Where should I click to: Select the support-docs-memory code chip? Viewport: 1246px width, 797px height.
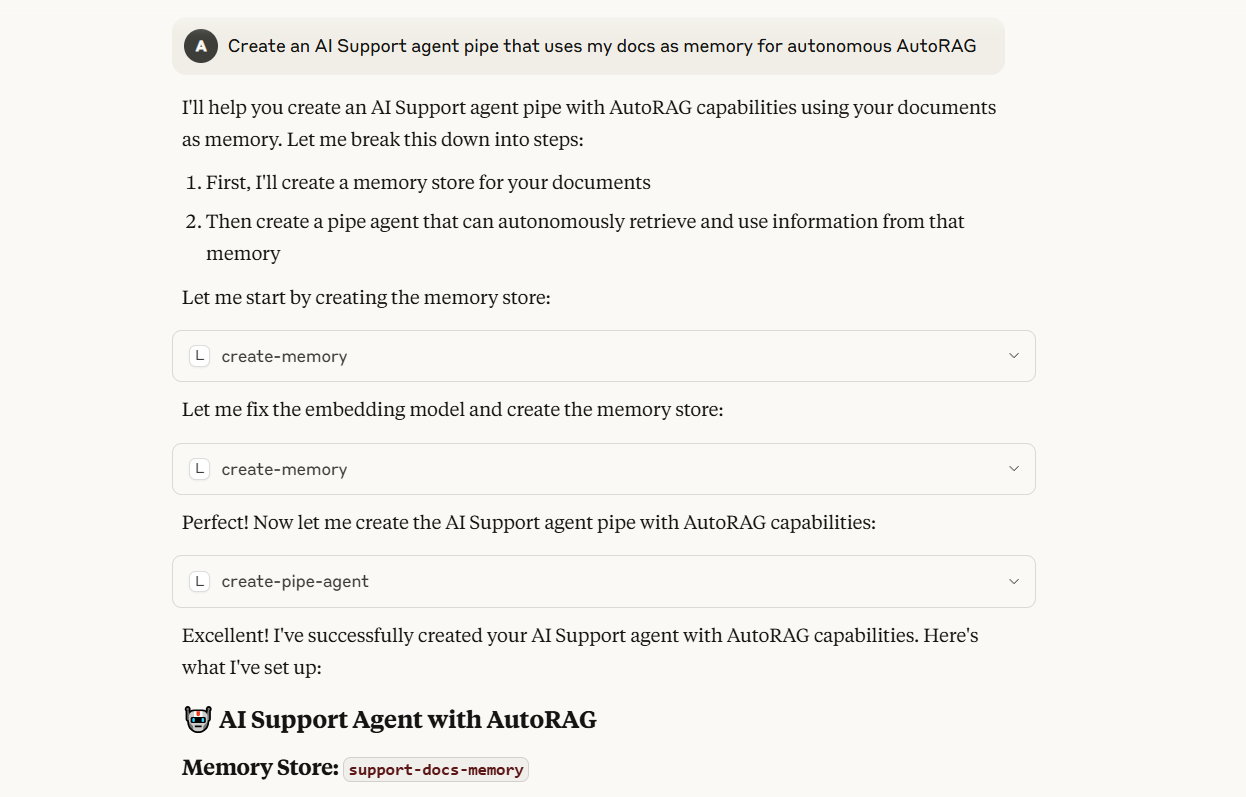(x=435, y=769)
